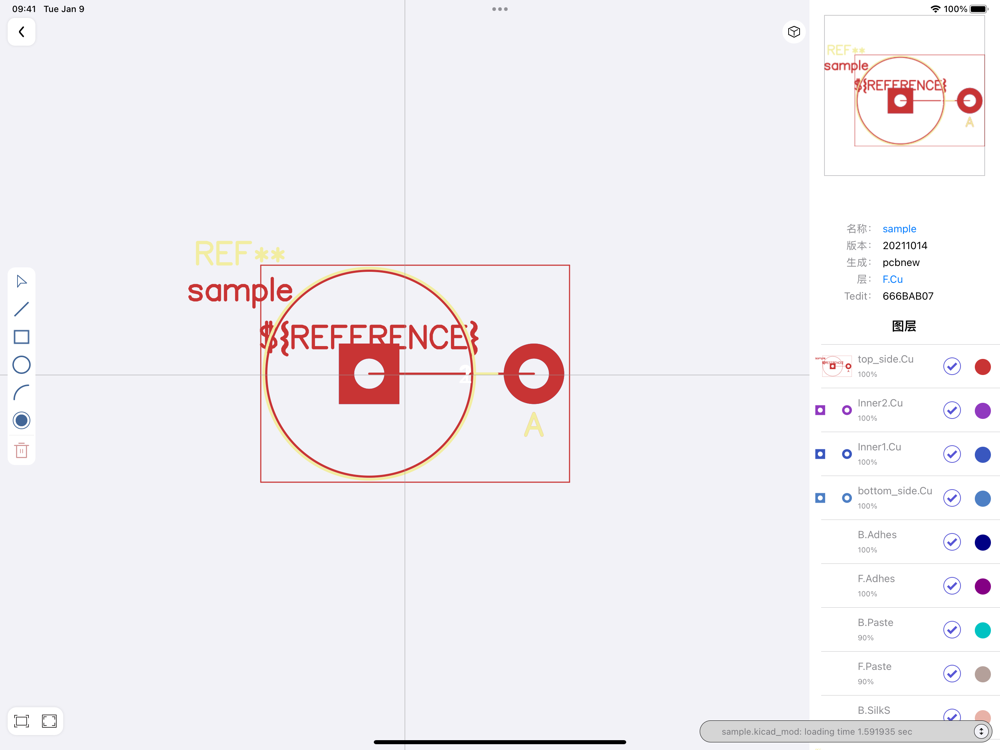Click the sample name link
The width and height of the screenshot is (1000, 750).
click(x=899, y=229)
